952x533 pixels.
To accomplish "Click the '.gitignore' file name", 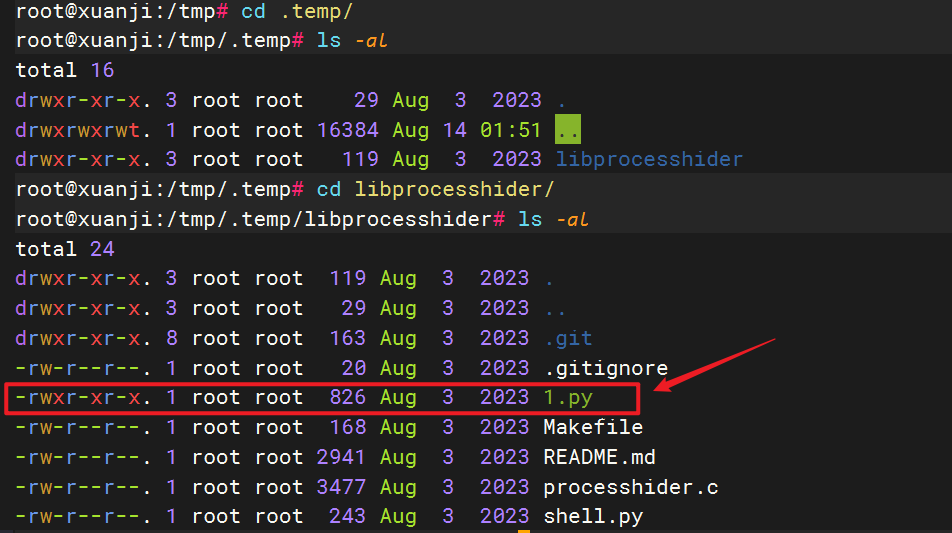I will [605, 368].
